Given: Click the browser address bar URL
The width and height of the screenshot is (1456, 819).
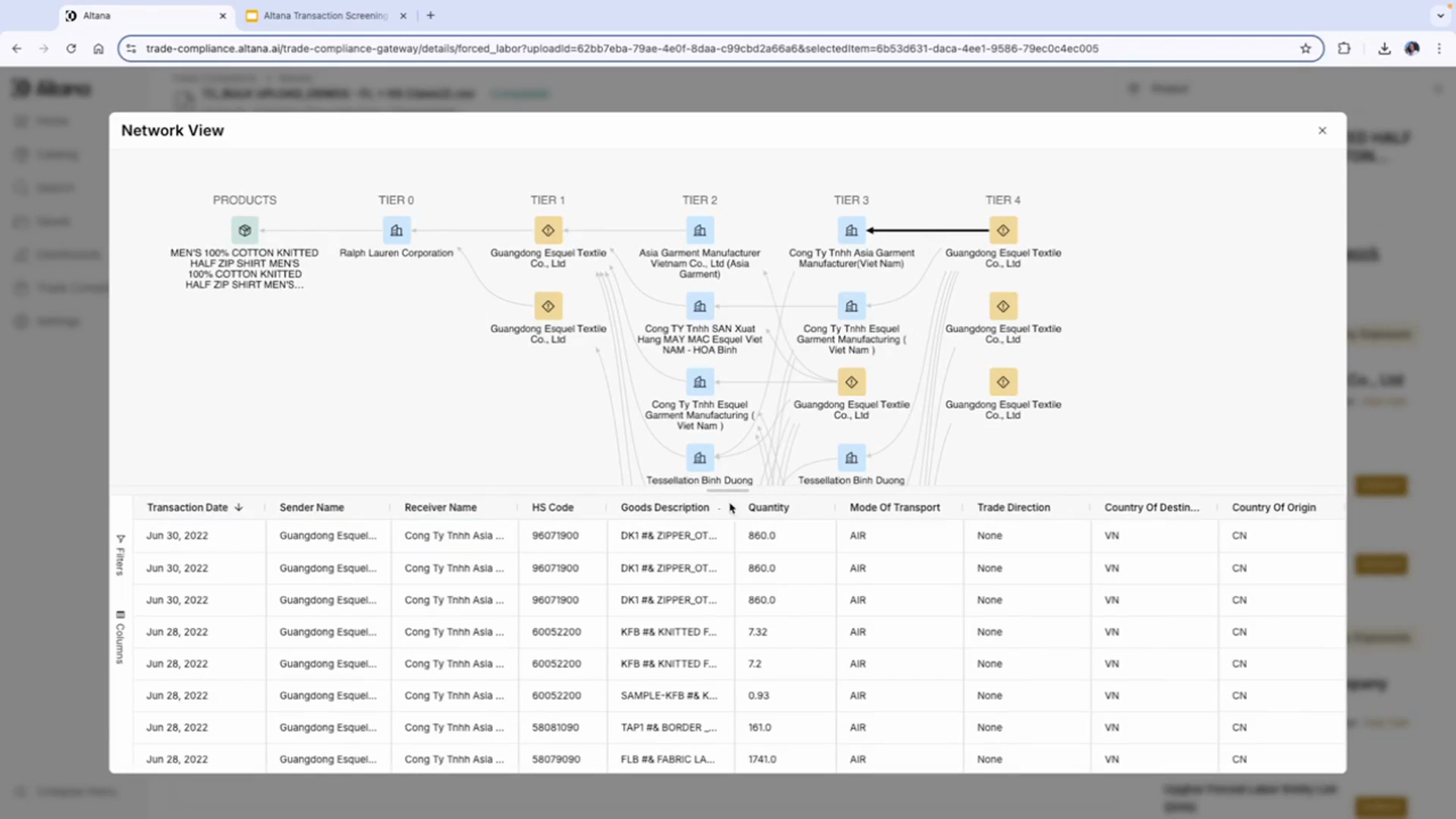Looking at the screenshot, I should click(622, 49).
